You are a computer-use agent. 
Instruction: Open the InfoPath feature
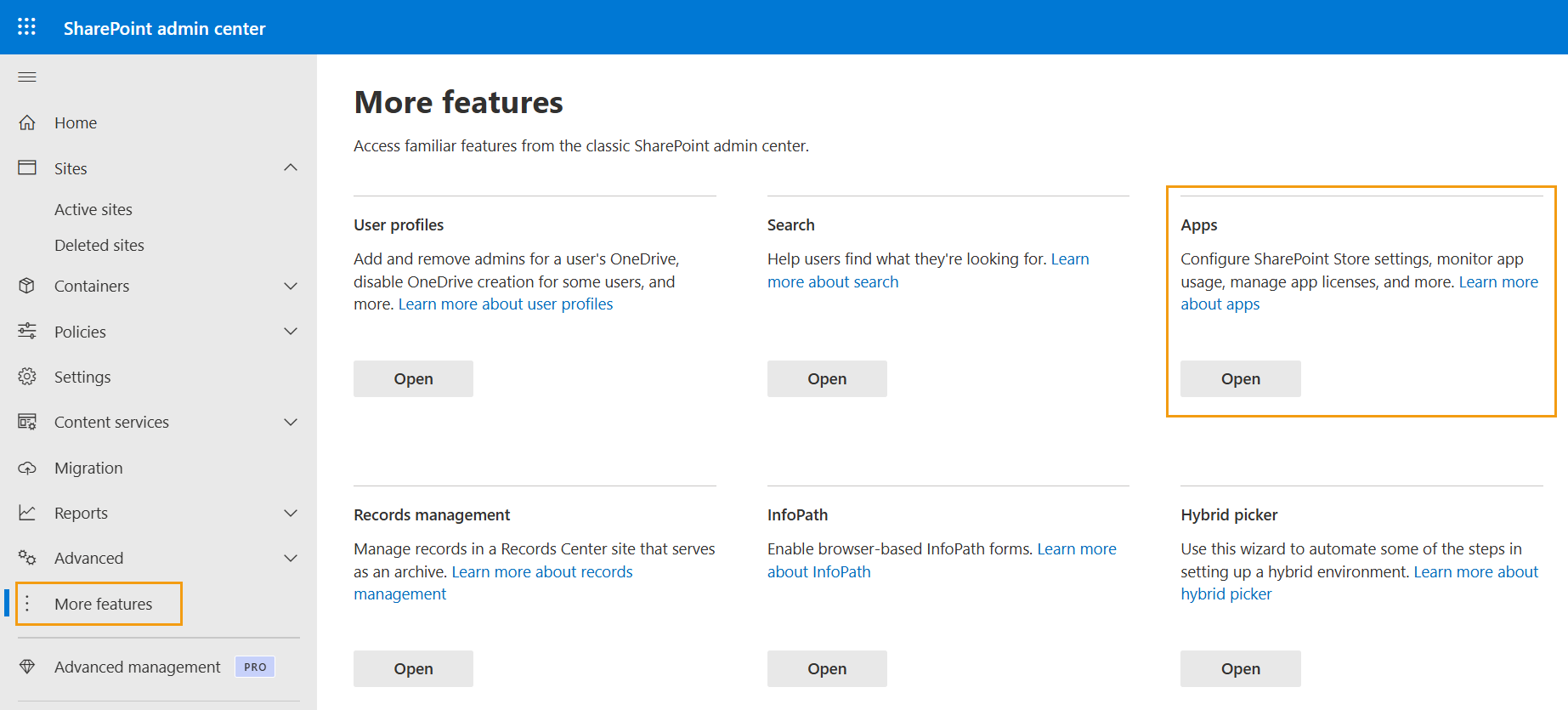827,668
